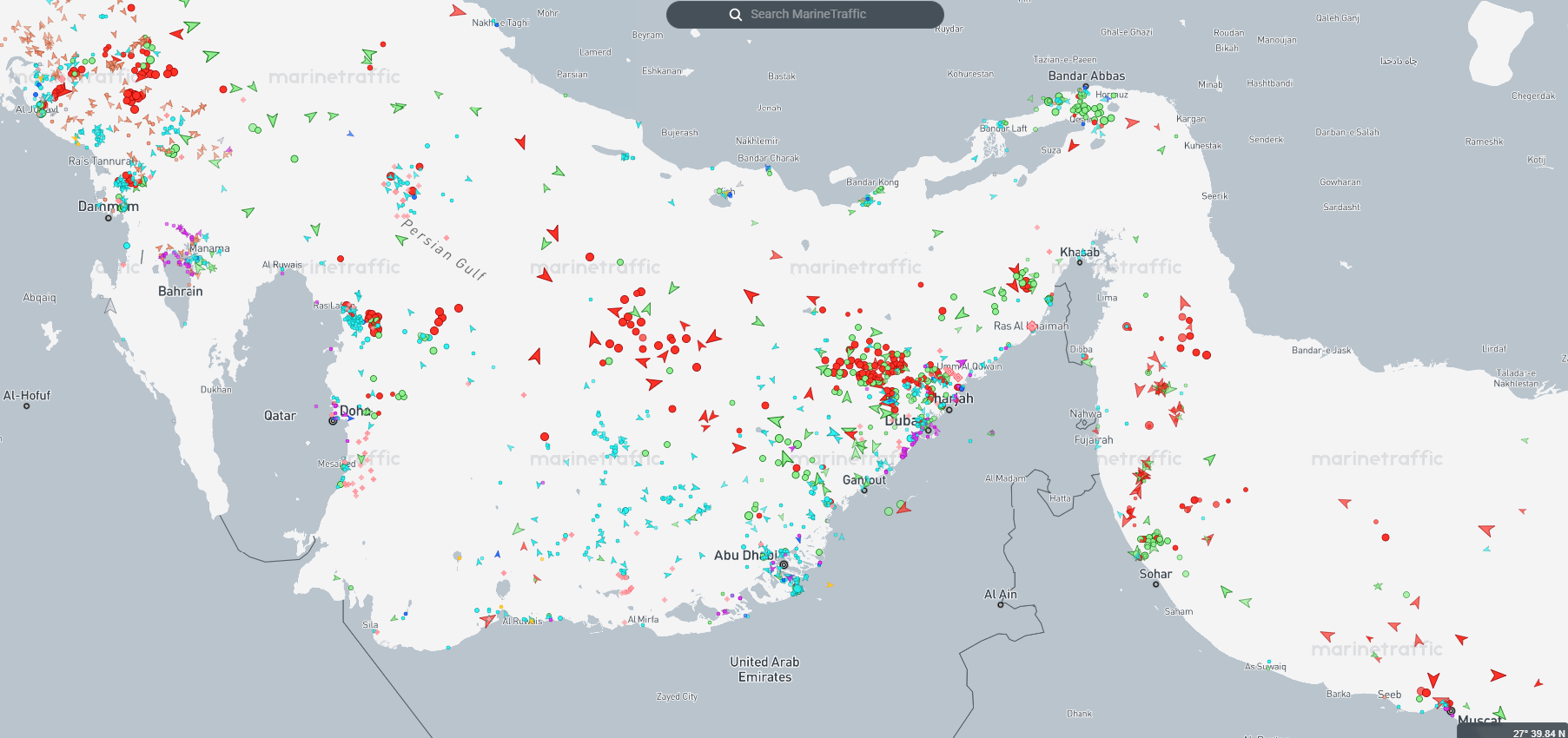Click the Sila town label
The width and height of the screenshot is (1568, 738).
[370, 625]
